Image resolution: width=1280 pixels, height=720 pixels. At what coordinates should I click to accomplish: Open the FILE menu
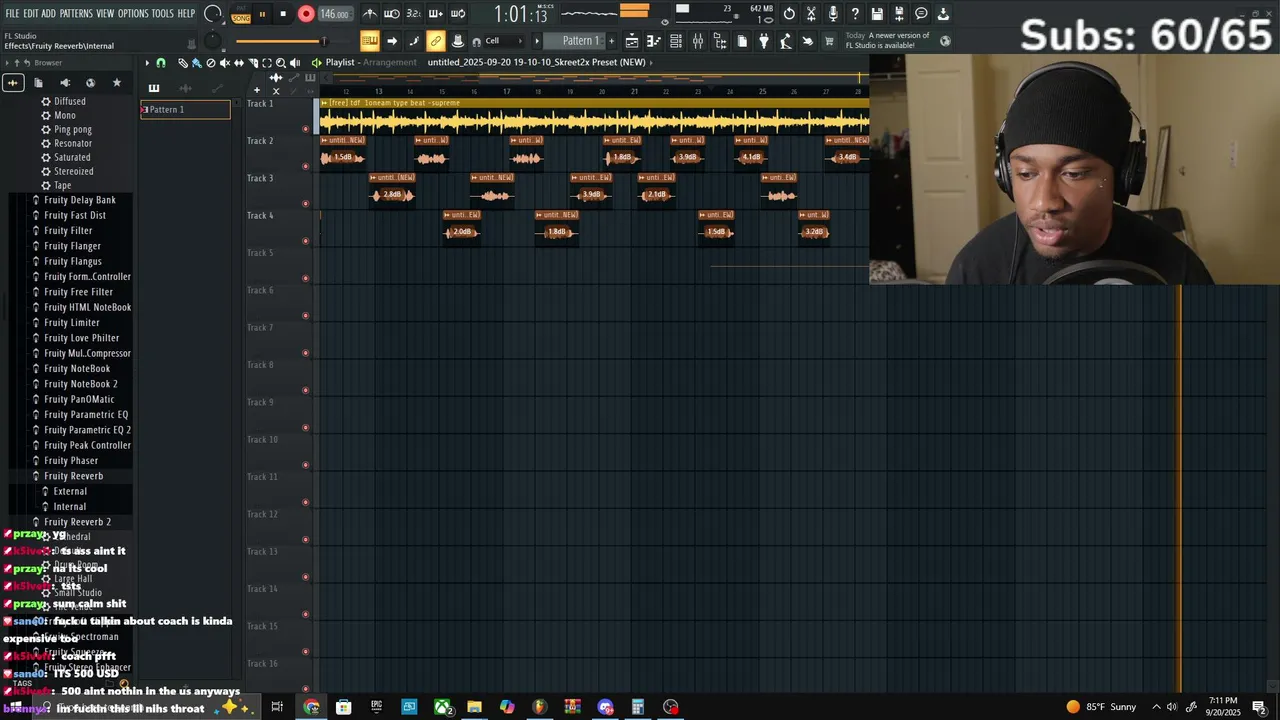click(x=12, y=14)
